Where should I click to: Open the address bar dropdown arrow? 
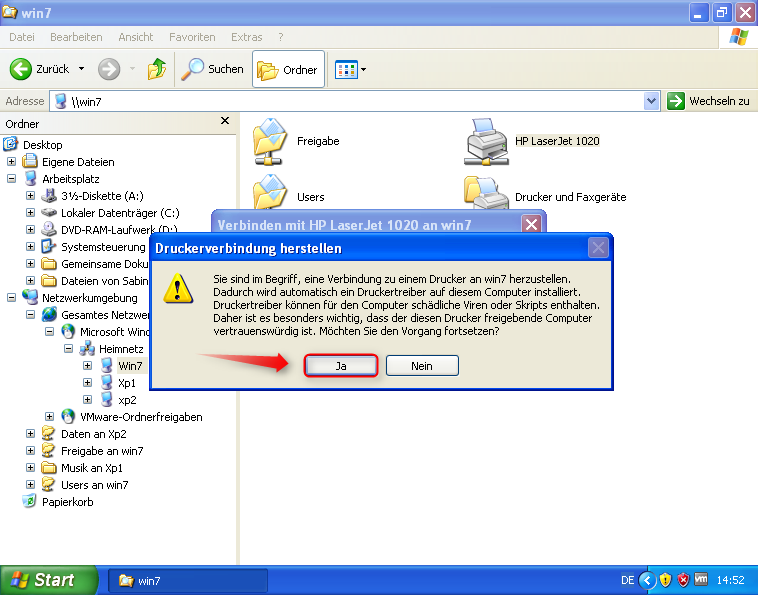[x=652, y=101]
